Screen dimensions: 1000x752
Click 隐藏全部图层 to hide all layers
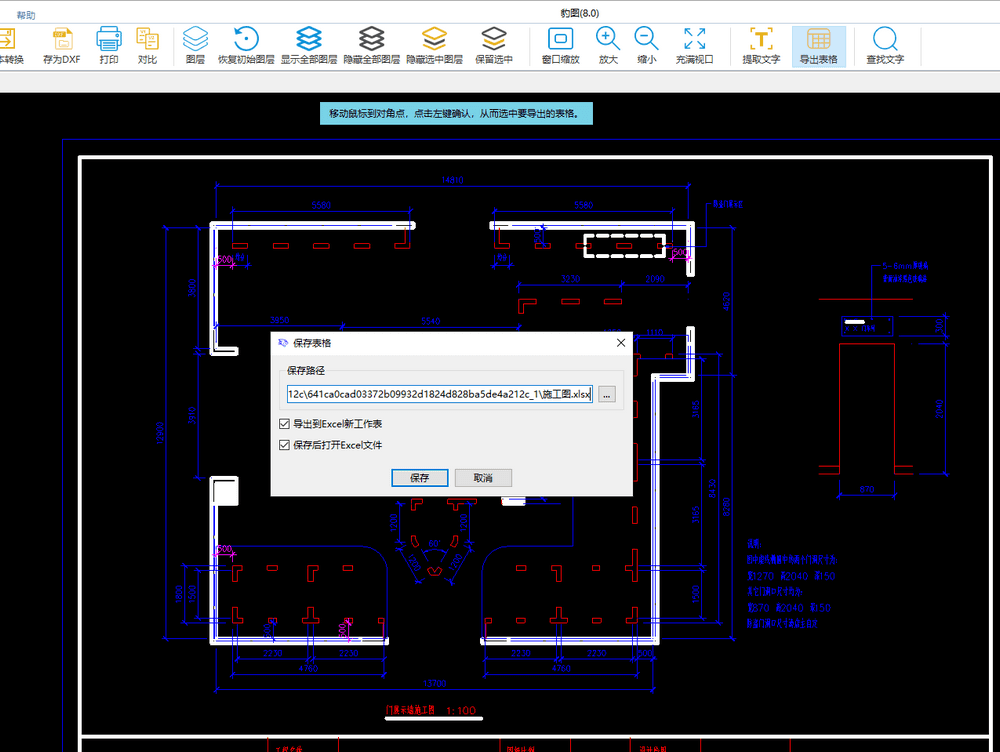click(x=372, y=44)
